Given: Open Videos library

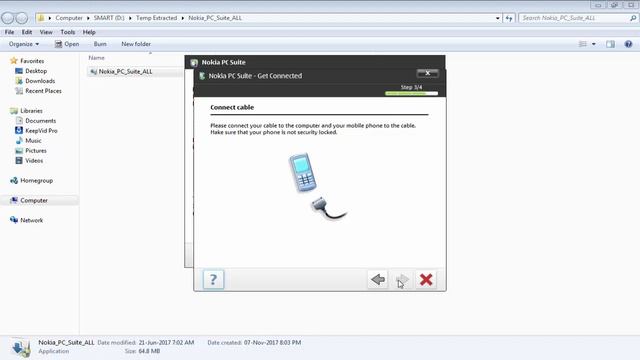Looking at the screenshot, I should click(34, 161).
